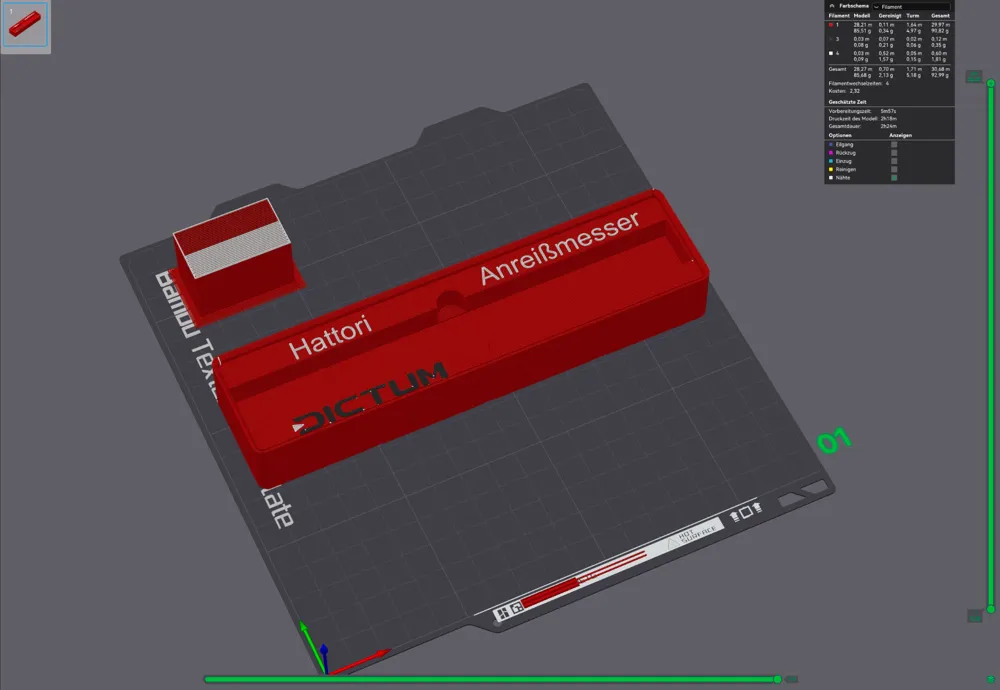The height and width of the screenshot is (690, 1000).
Task: Toggle Eilgang display checkbox
Action: point(894,145)
